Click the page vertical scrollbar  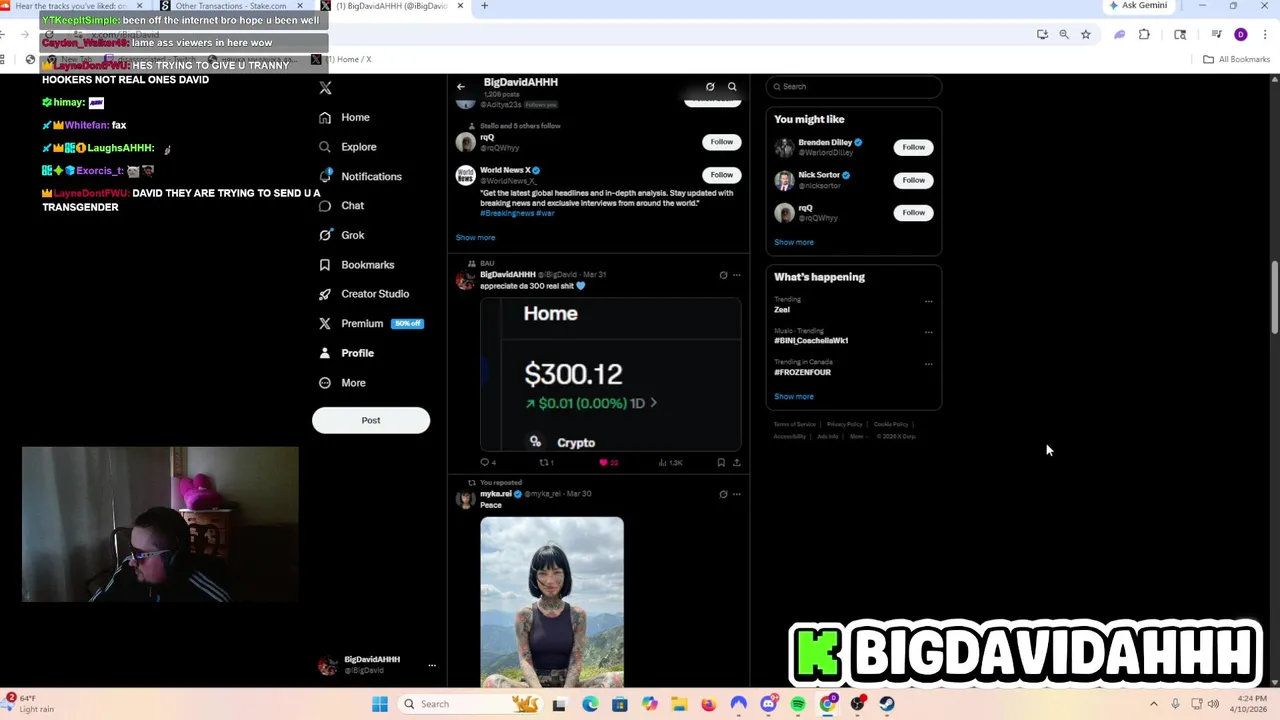tap(1274, 300)
